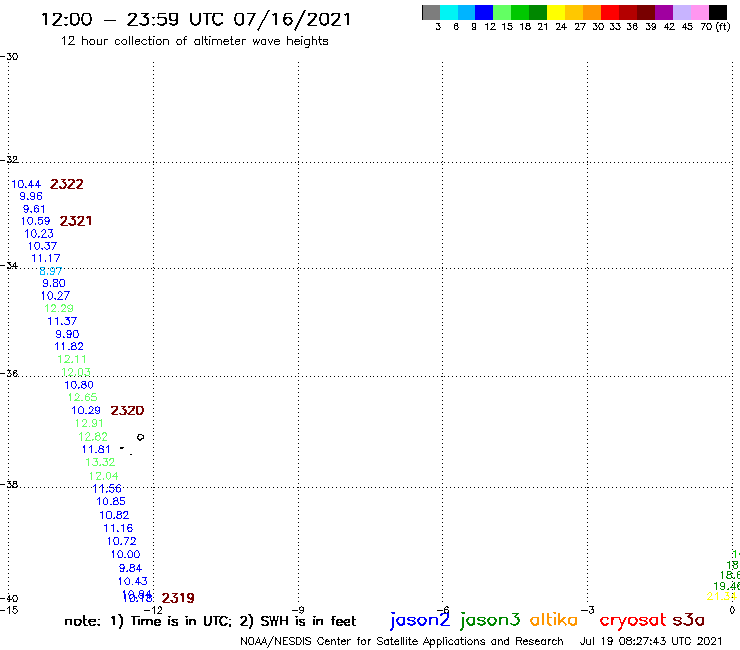Click the 70 (ft) label on the scale
Viewport: 740px width, 650px height.
click(715, 27)
